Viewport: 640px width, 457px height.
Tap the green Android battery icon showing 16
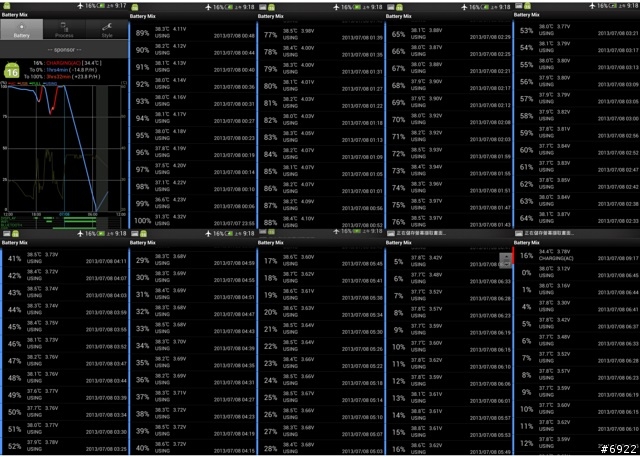click(11, 71)
